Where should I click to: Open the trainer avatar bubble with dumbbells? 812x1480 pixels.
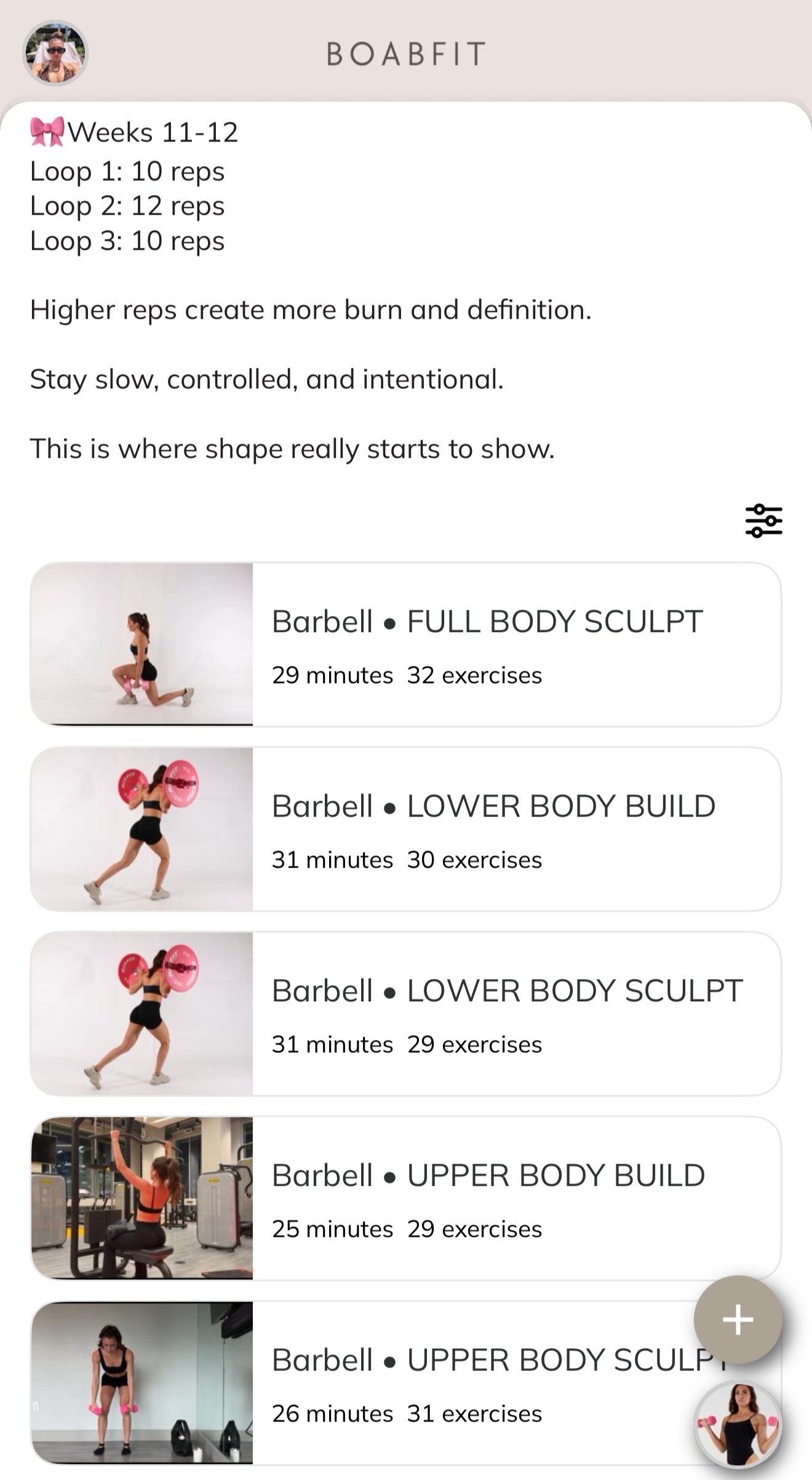tap(738, 1425)
